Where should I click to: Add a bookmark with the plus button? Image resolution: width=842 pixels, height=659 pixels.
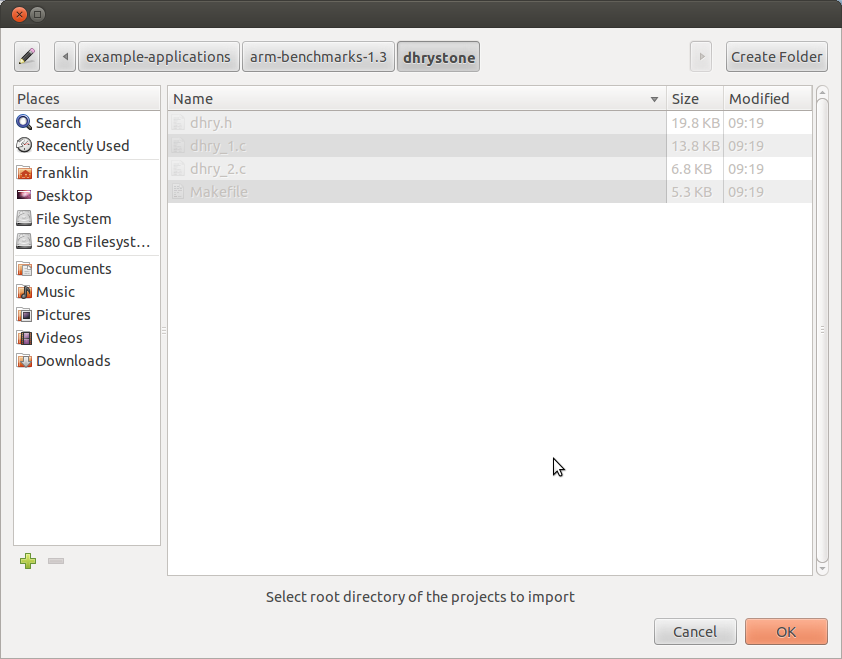click(28, 561)
